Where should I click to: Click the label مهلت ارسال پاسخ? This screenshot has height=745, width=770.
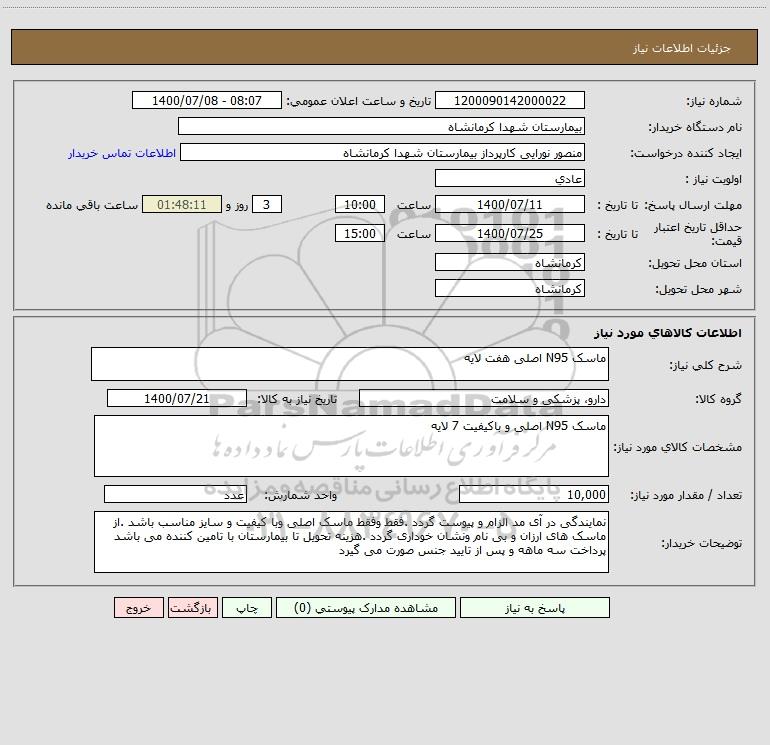(693, 205)
